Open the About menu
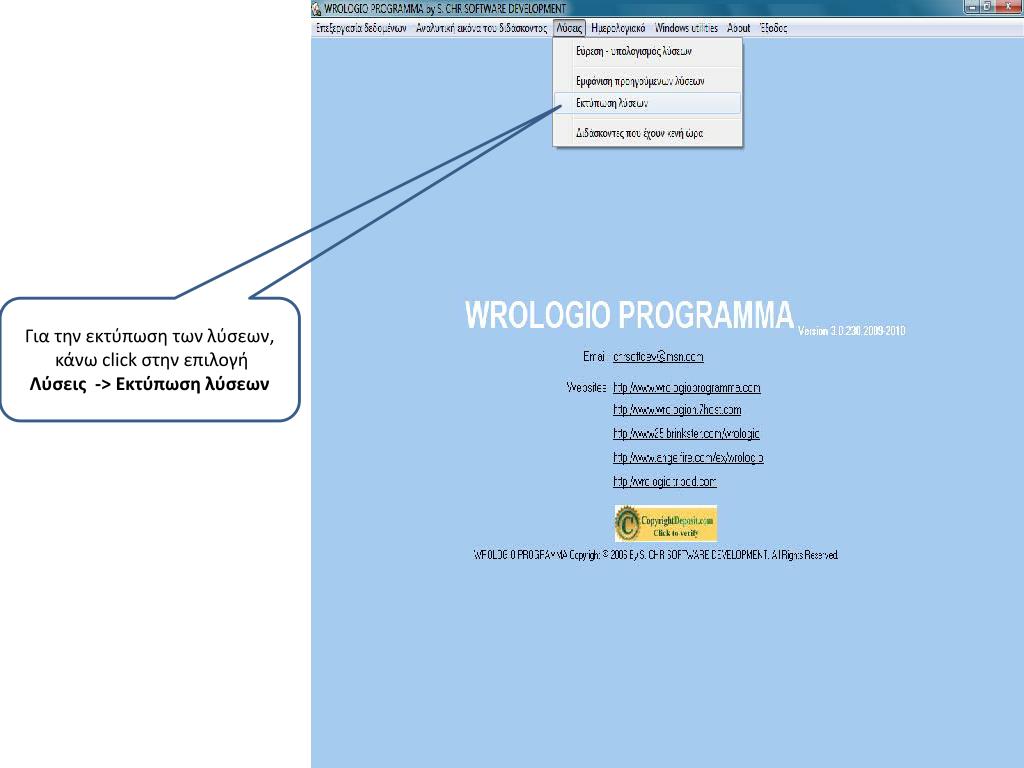Viewport: 1024px width, 768px height. [x=739, y=28]
